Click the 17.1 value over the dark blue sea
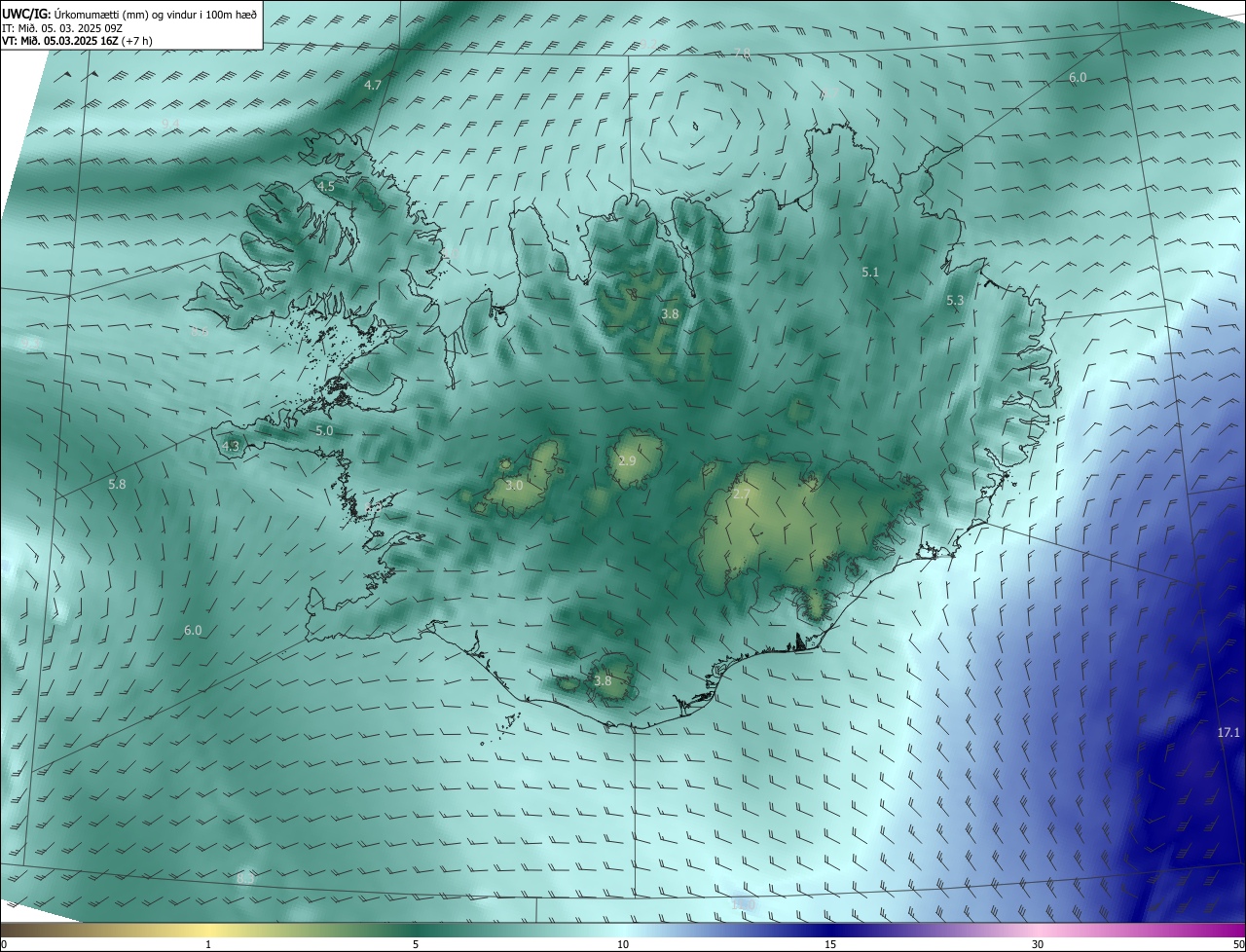 click(1228, 732)
